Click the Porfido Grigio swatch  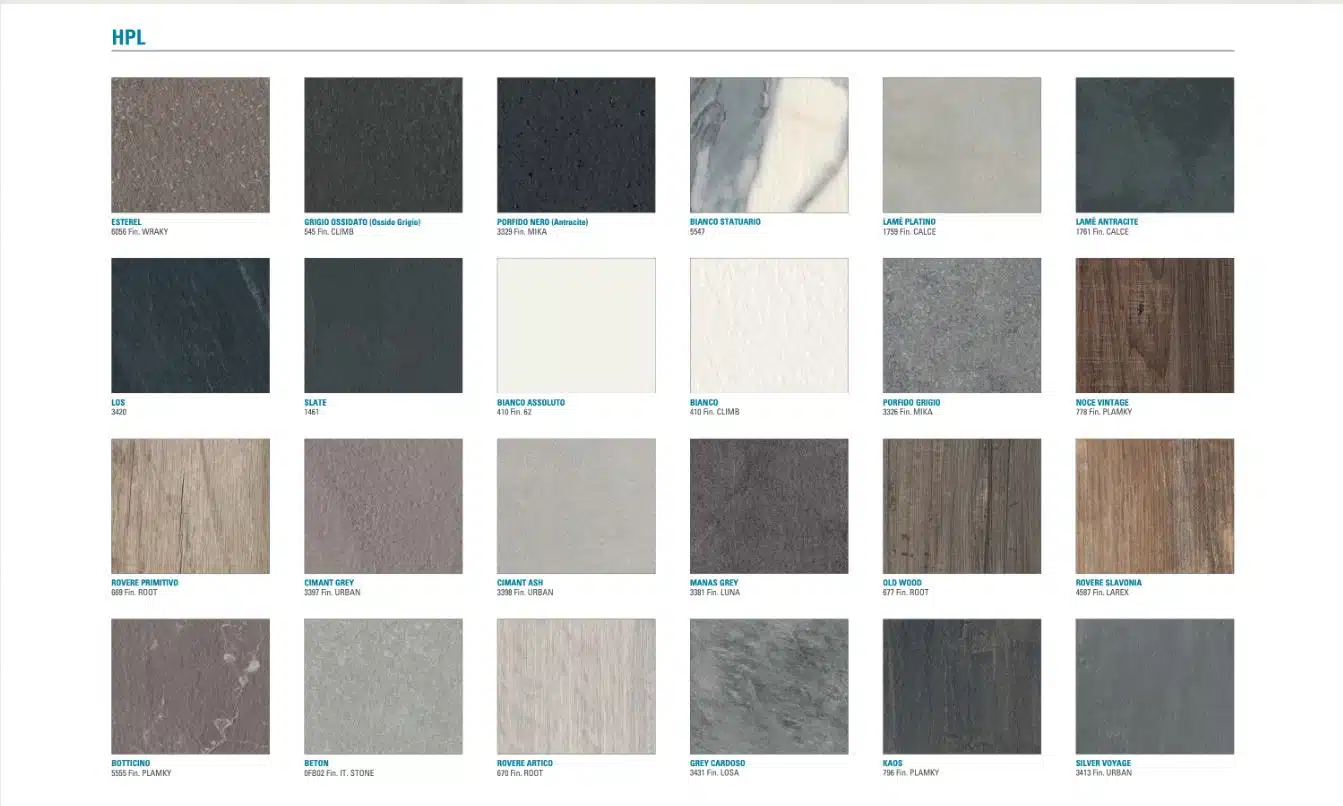pos(962,325)
